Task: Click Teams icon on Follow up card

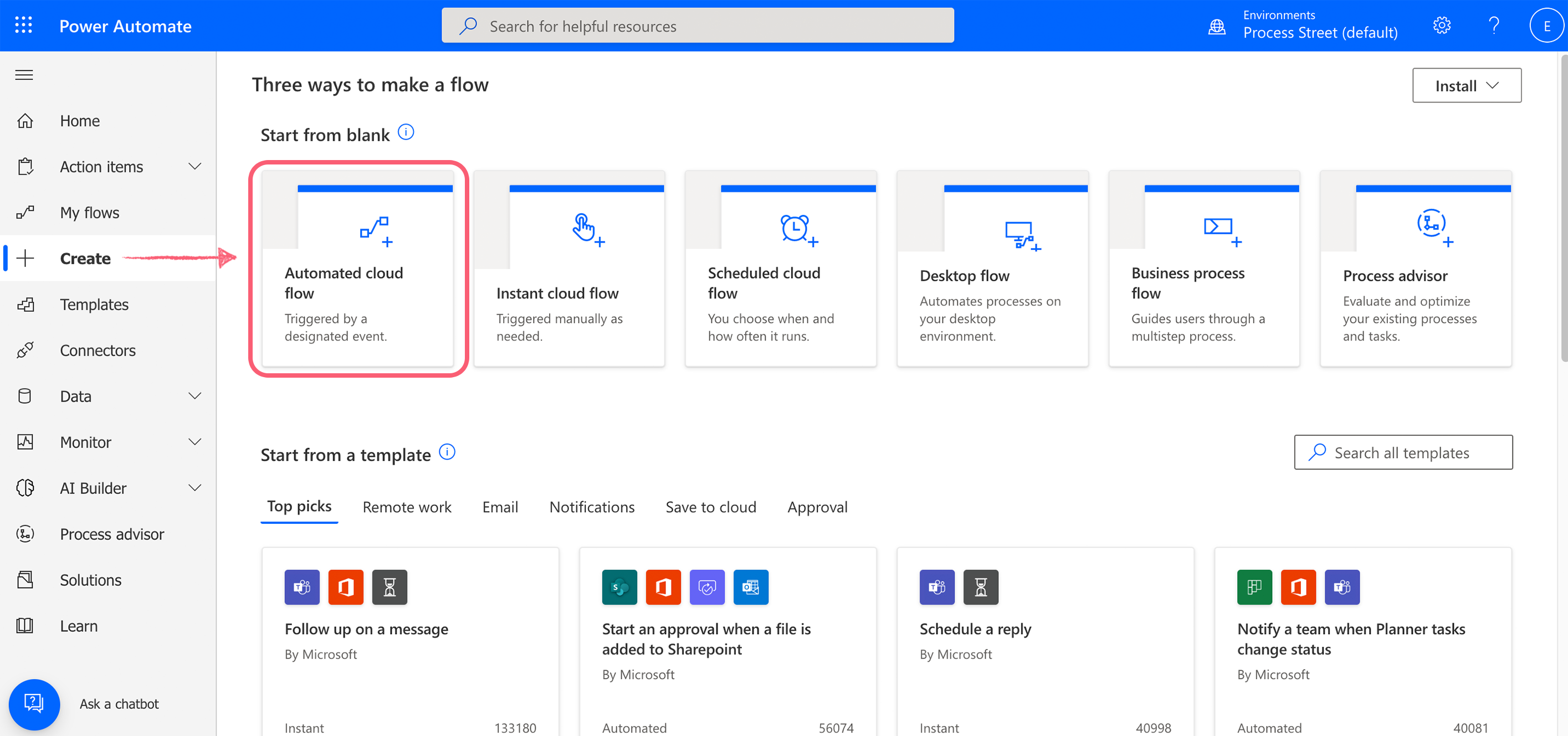Action: tap(302, 586)
